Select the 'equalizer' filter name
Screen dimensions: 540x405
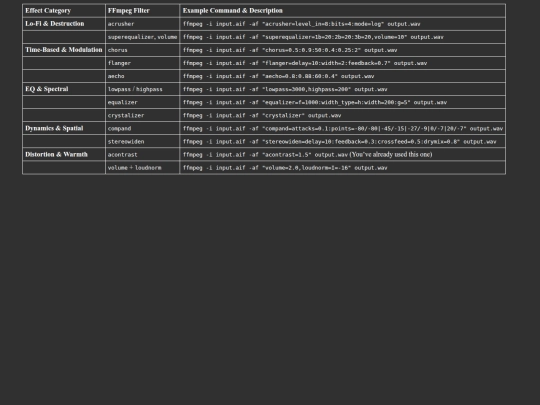122,103
